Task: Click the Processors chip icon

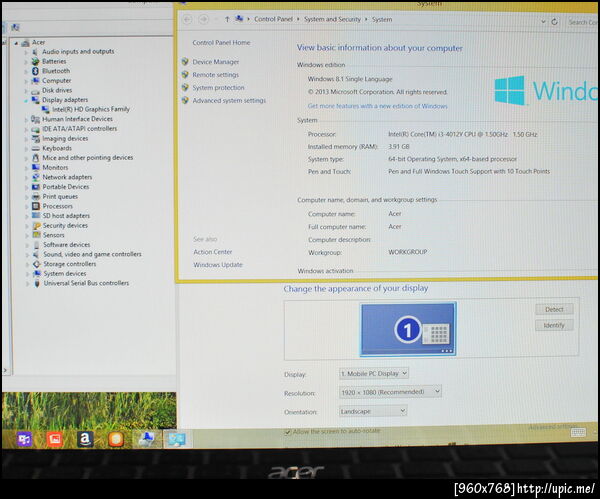Action: 36,206
